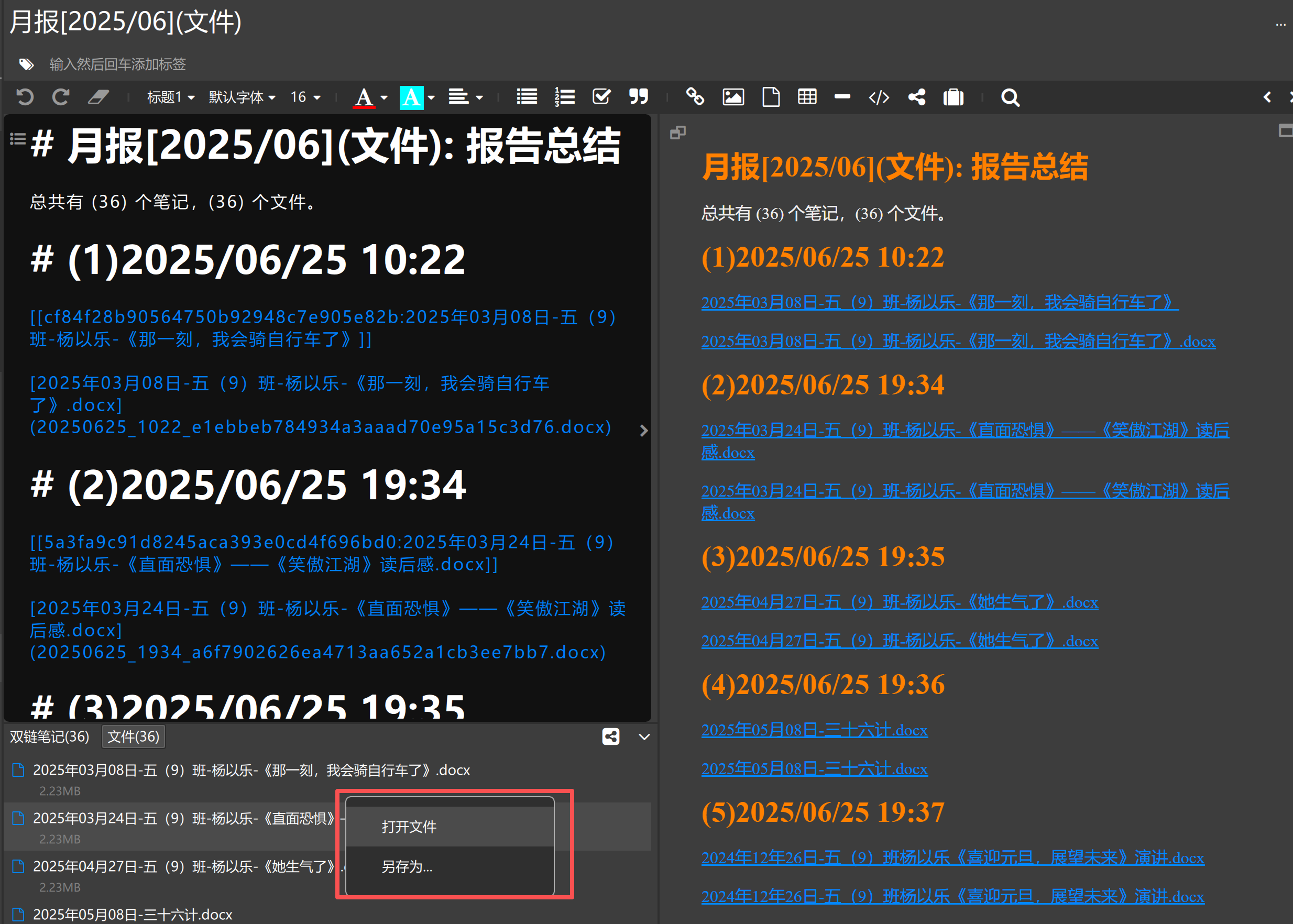Image resolution: width=1293 pixels, height=924 pixels.
Task: Switch to 双链笔记(36) tab
Action: coord(50,737)
